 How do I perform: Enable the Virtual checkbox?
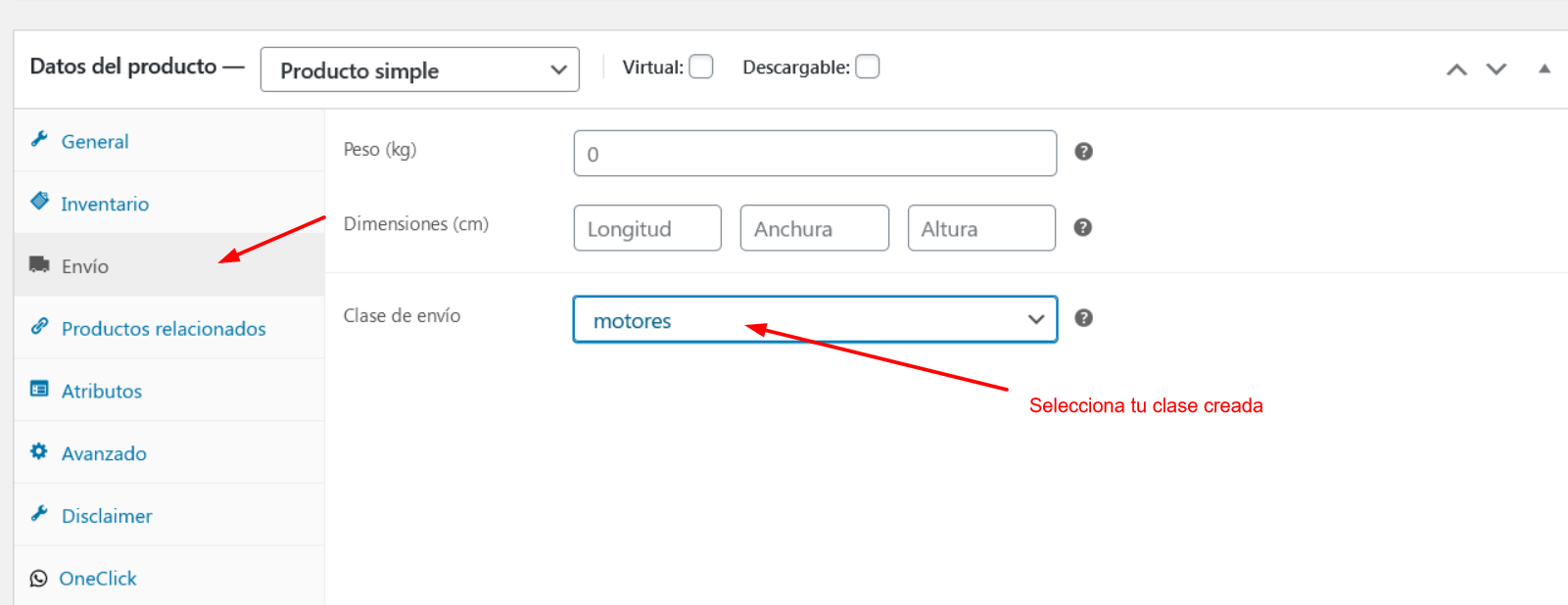(701, 67)
